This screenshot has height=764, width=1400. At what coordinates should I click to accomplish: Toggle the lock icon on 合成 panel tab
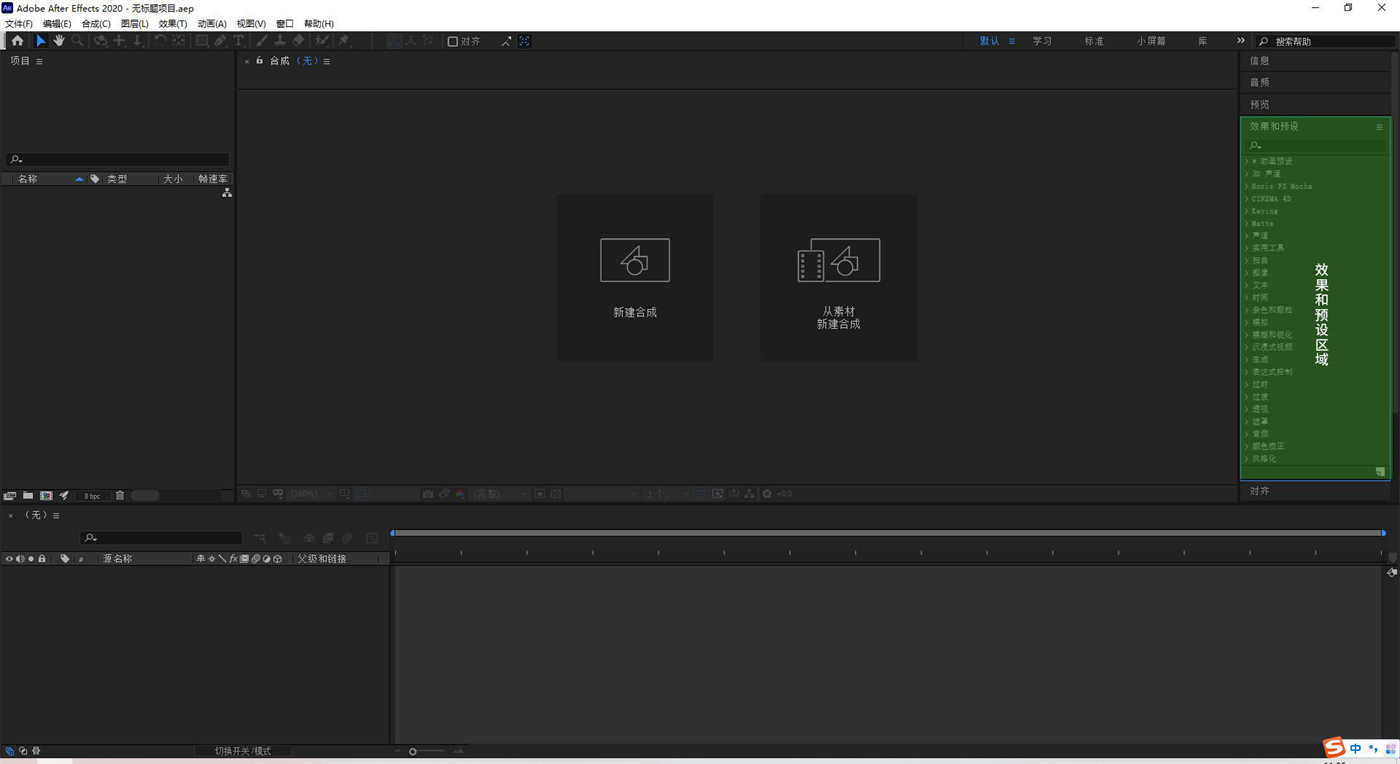click(259, 61)
